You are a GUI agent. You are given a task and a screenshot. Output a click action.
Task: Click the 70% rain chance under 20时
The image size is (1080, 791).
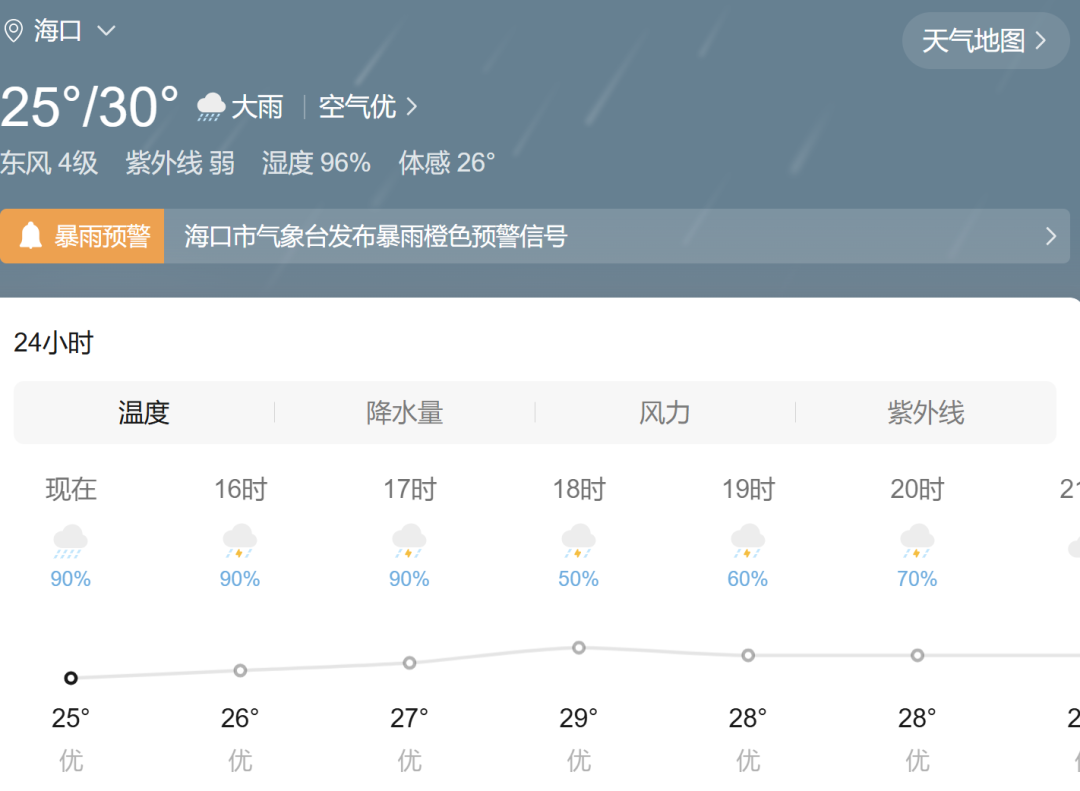pyautogui.click(x=917, y=579)
